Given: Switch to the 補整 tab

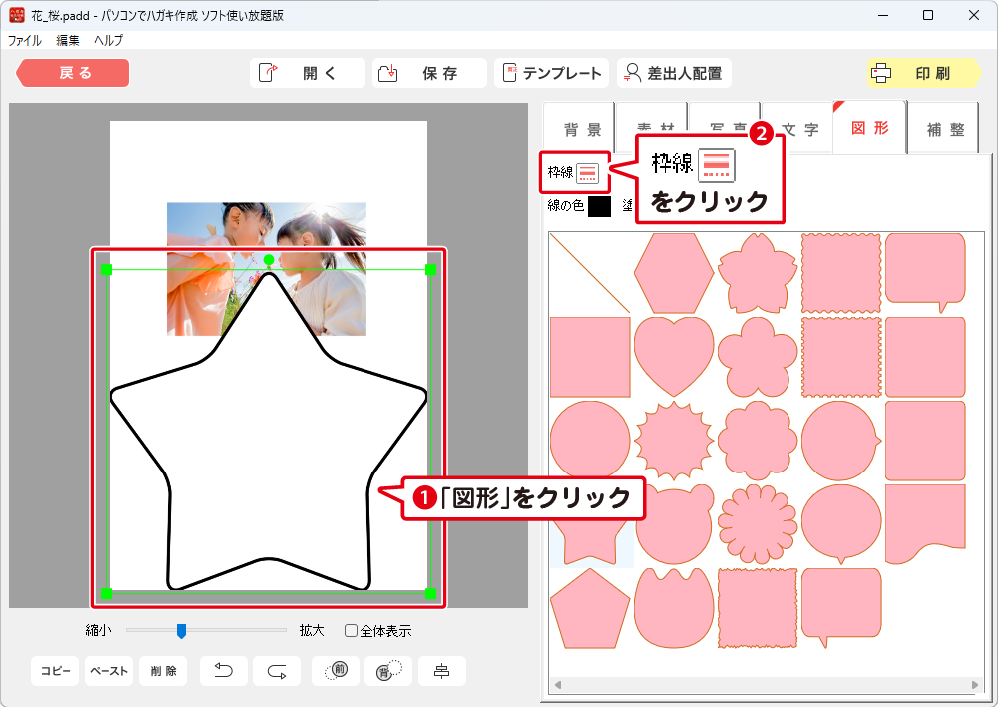Looking at the screenshot, I should point(945,130).
